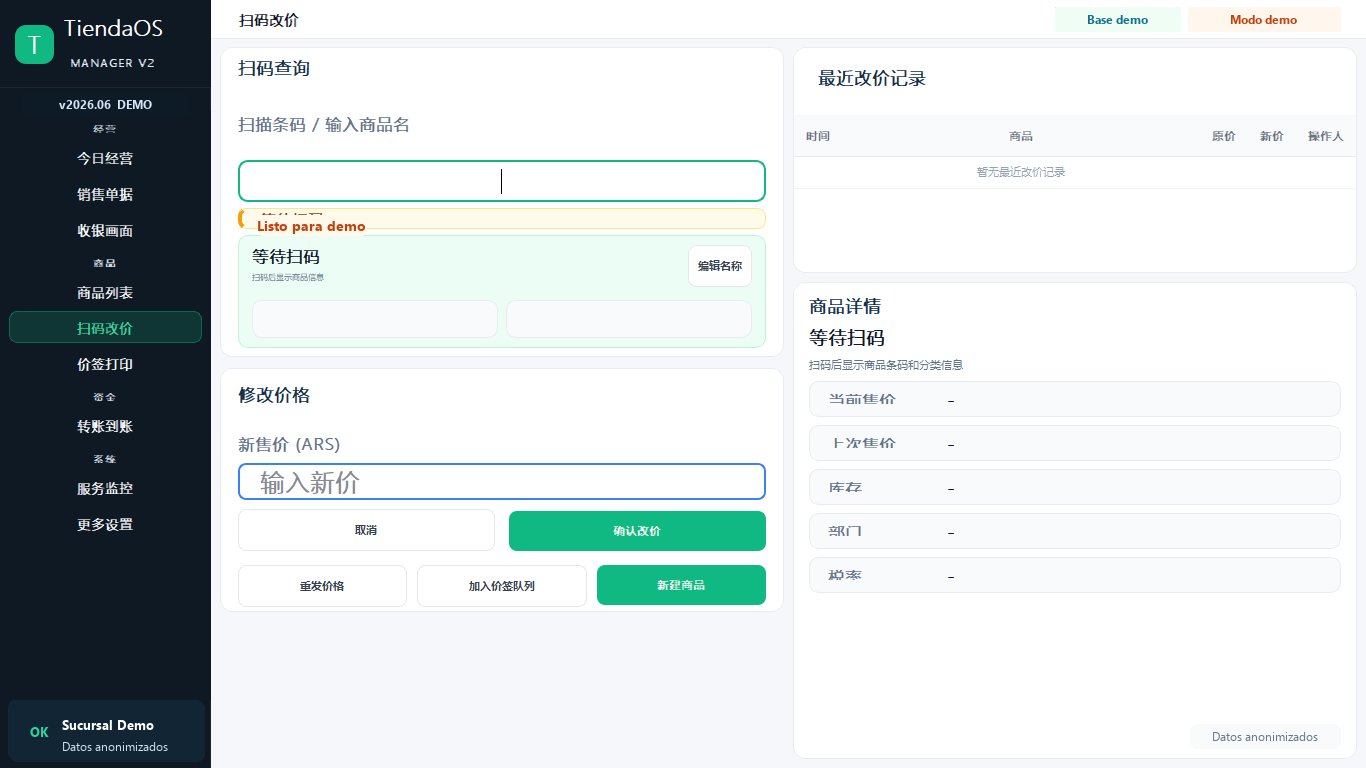The width and height of the screenshot is (1366, 768).
Task: Click the 扫码查询 section heading
Action: pos(274,68)
